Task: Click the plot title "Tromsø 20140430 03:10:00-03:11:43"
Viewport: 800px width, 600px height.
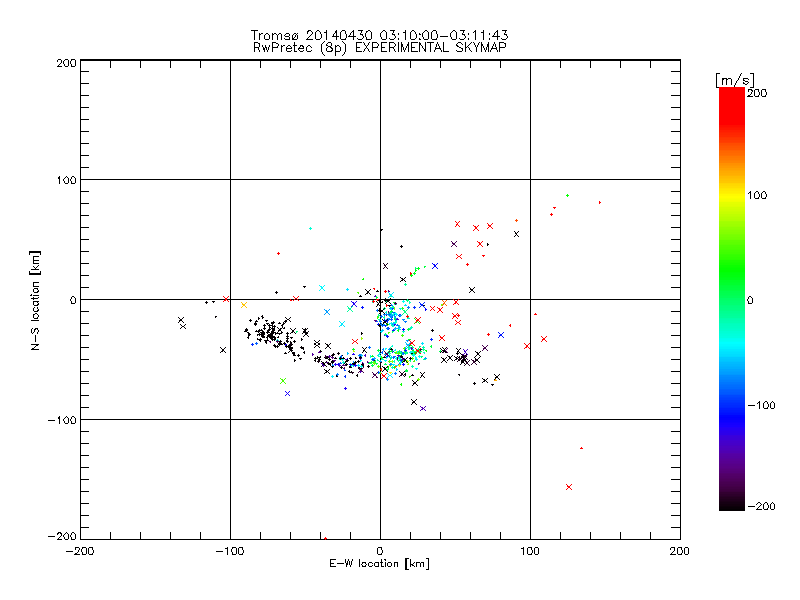Action: click(379, 35)
